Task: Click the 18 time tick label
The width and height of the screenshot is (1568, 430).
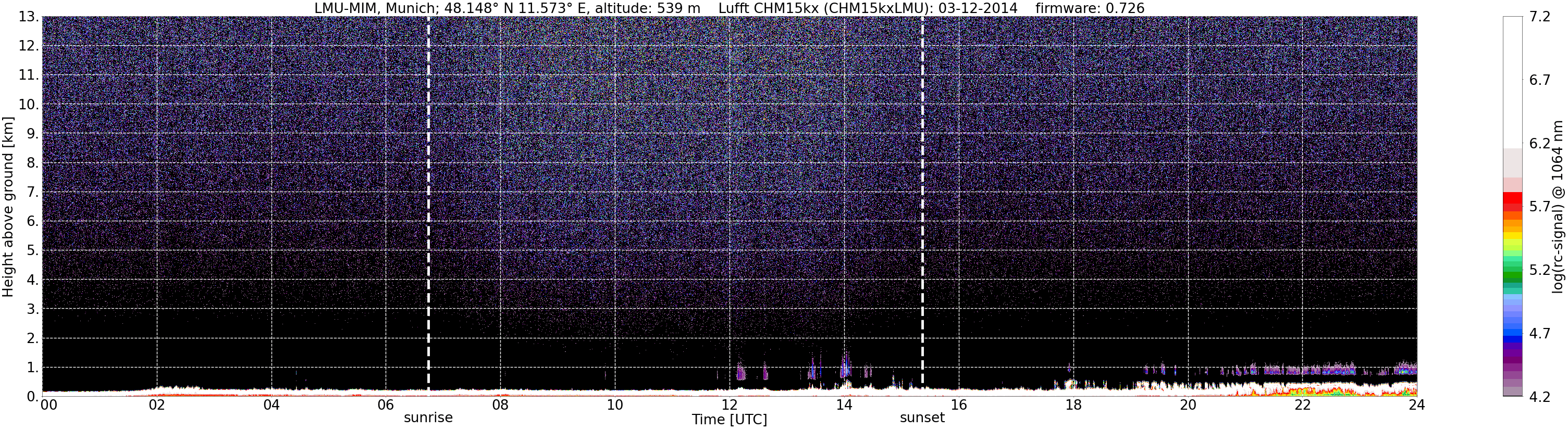Action: point(1073,405)
